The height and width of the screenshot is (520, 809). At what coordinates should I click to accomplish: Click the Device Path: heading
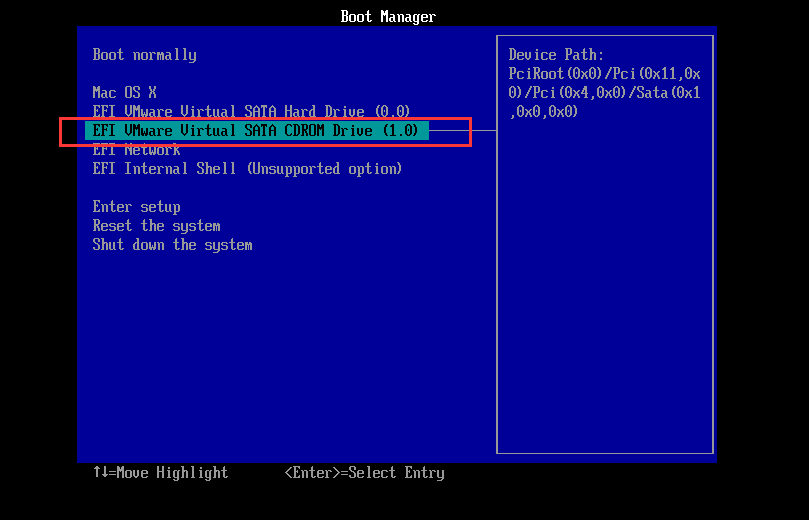pyautogui.click(x=556, y=55)
